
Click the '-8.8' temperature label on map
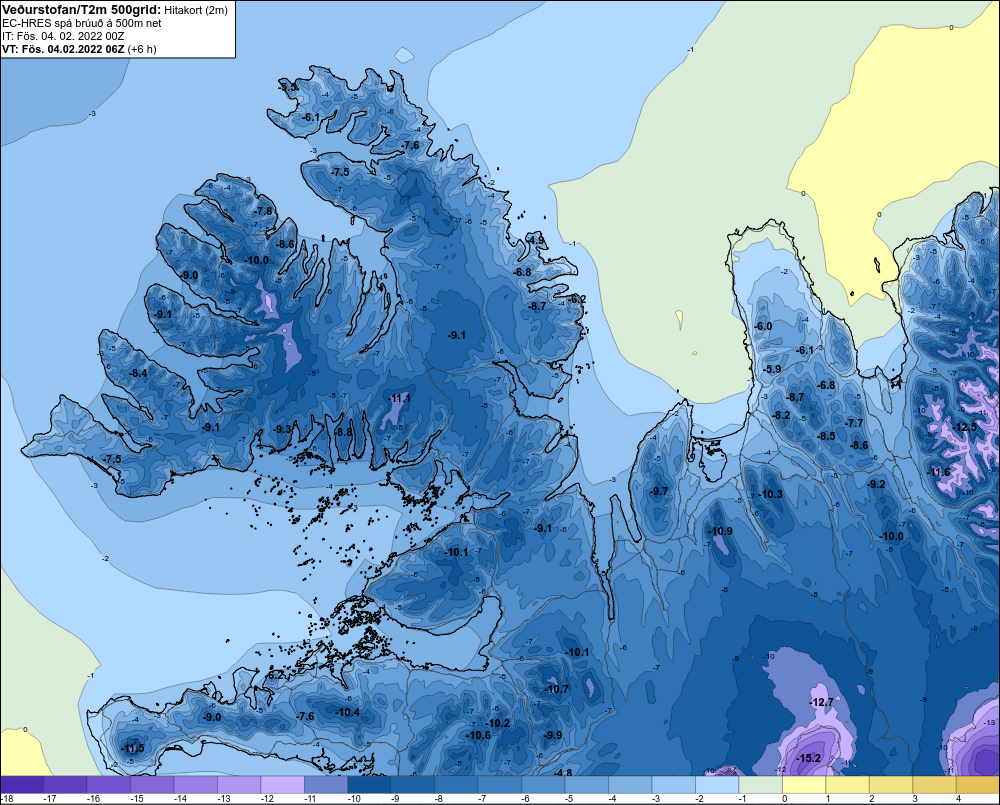pos(344,432)
